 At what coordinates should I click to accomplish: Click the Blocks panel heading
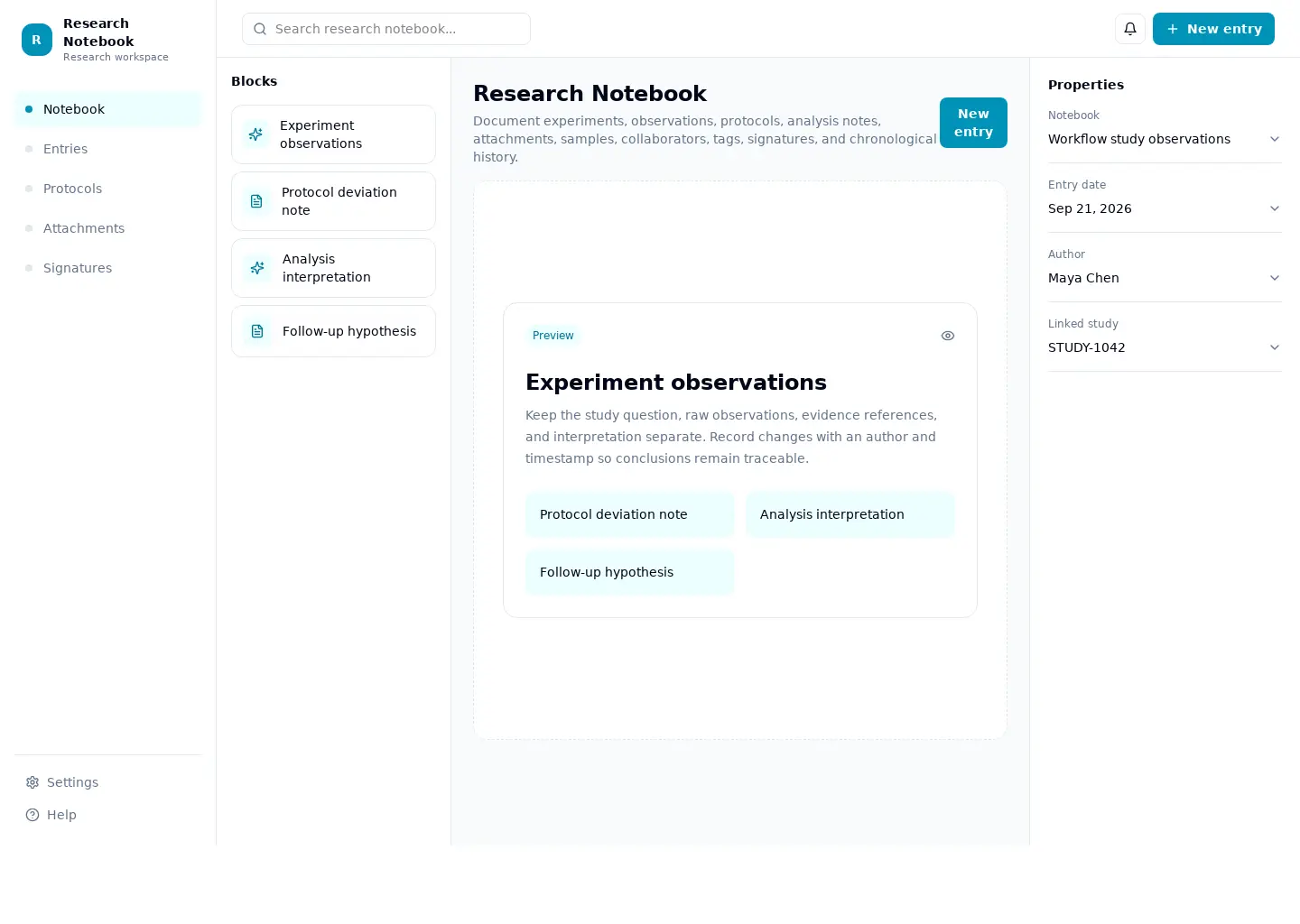click(255, 81)
